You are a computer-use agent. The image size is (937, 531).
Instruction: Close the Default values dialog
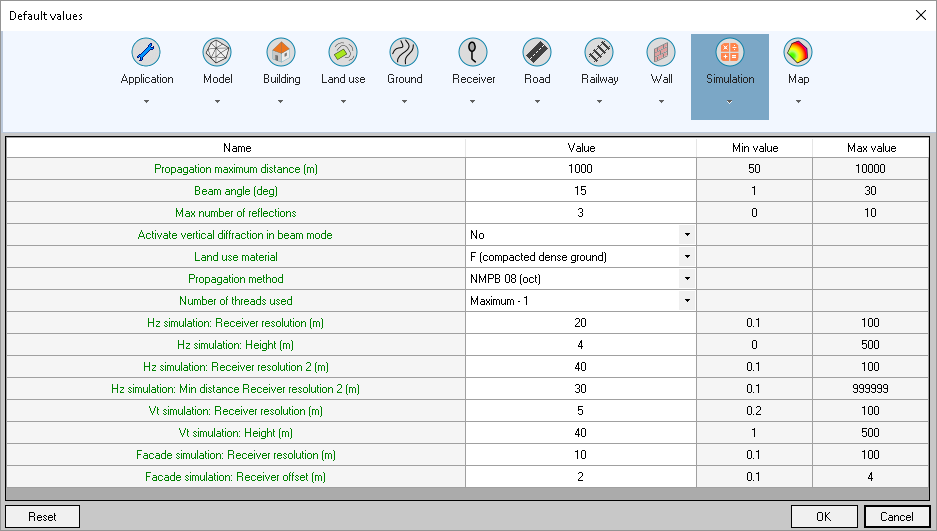(921, 16)
